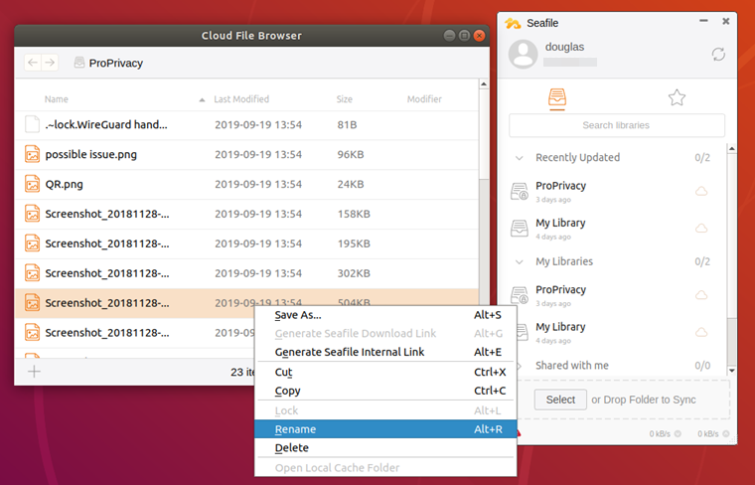This screenshot has width=755, height=485.
Task: Click Seafile list scrollbar up arrow
Action: (732, 148)
